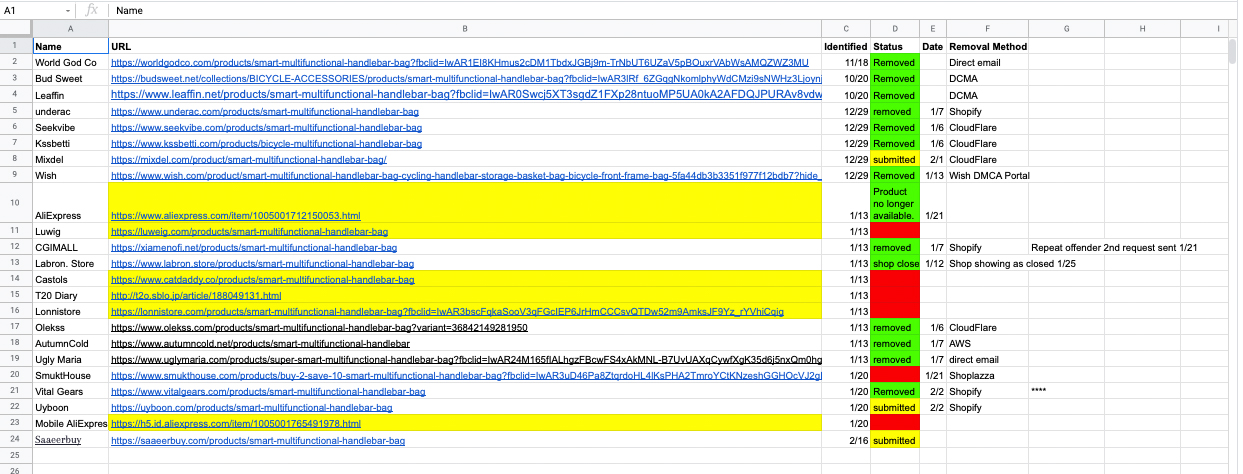This screenshot has width=1243, height=474.
Task: Open the wish.com product link
Action: (x=466, y=176)
